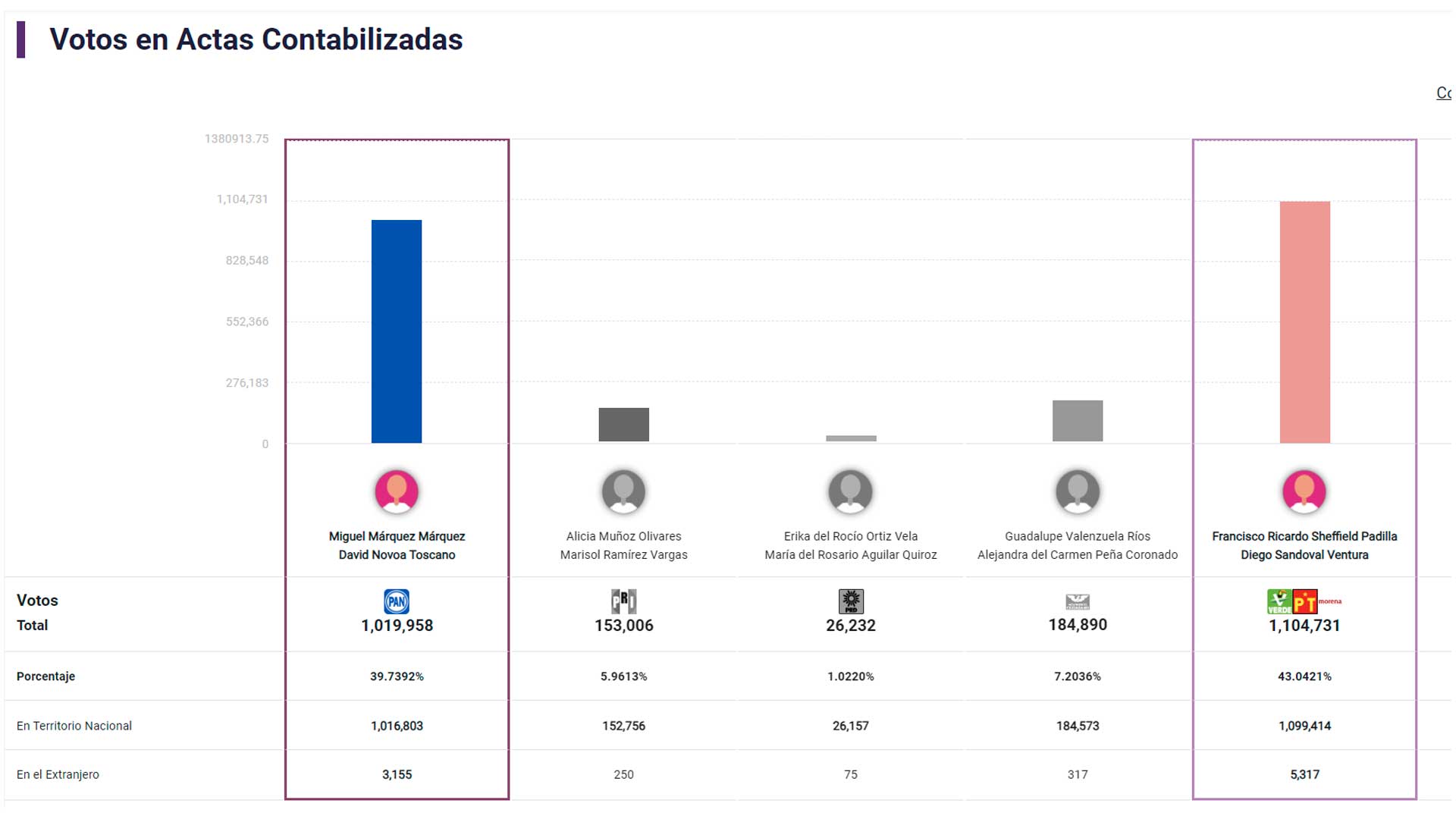Click the PRD party logo
Screen dimensions: 1456x819
pyautogui.click(x=851, y=601)
